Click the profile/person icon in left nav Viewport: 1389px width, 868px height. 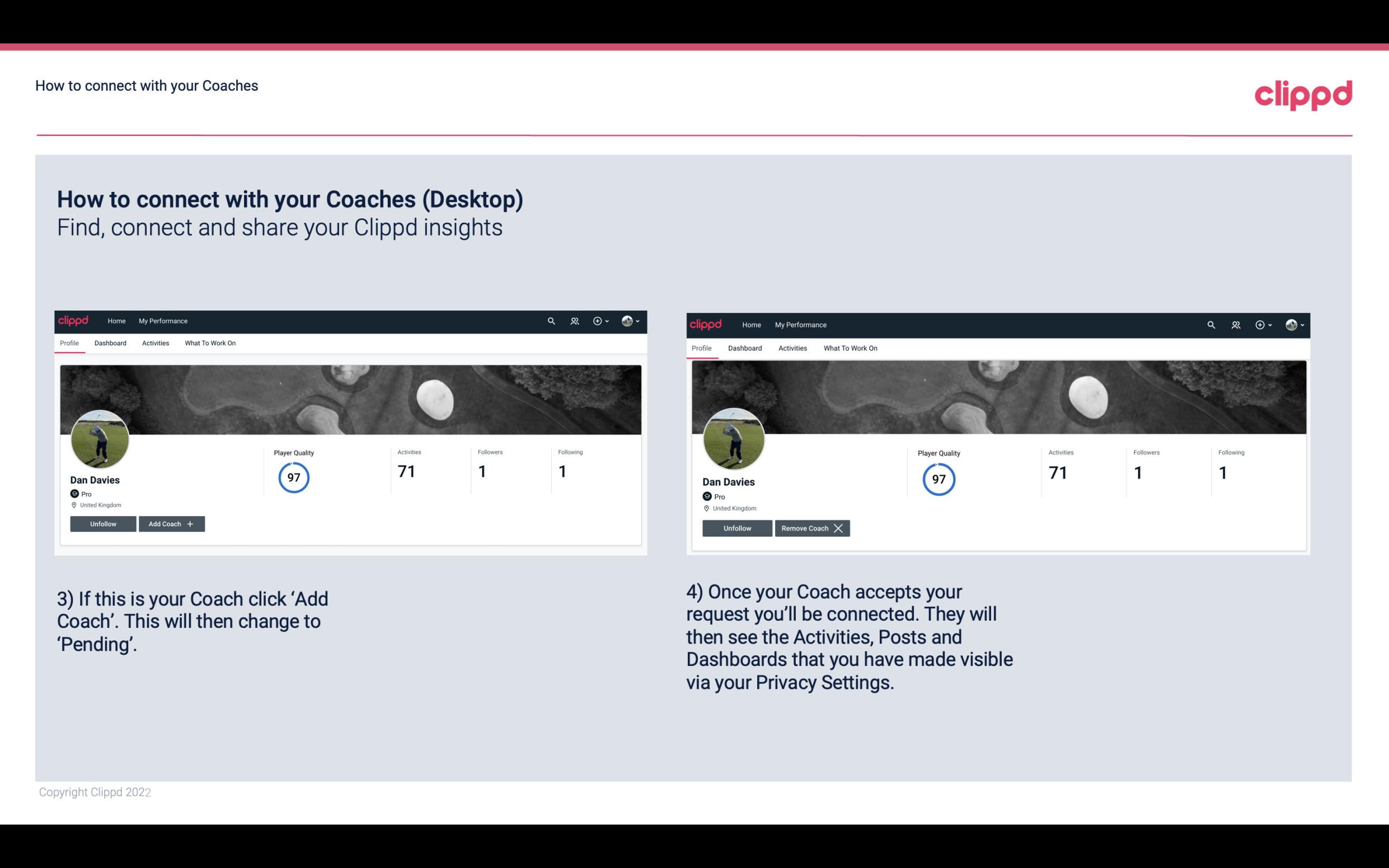click(574, 320)
